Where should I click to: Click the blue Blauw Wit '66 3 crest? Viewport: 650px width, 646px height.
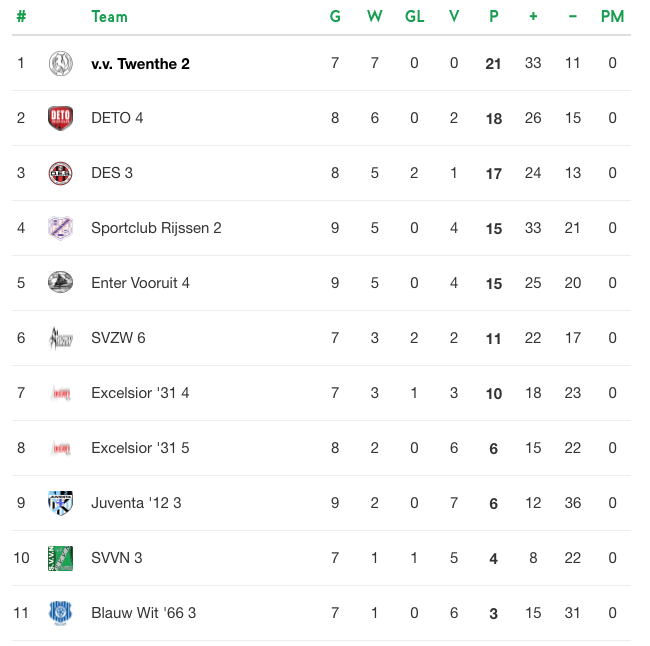pyautogui.click(x=61, y=613)
